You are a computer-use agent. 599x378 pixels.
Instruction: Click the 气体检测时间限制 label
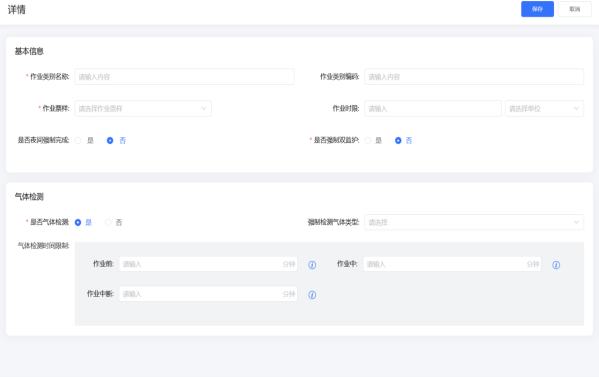(x=43, y=246)
